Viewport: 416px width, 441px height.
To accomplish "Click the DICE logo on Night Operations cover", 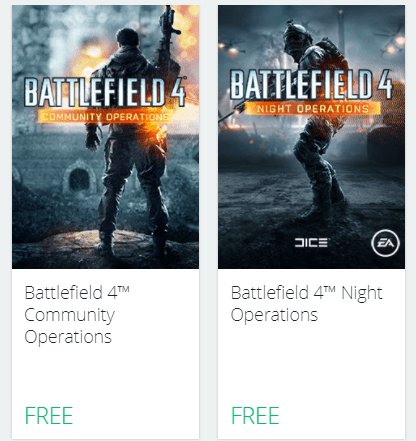I will (311, 243).
